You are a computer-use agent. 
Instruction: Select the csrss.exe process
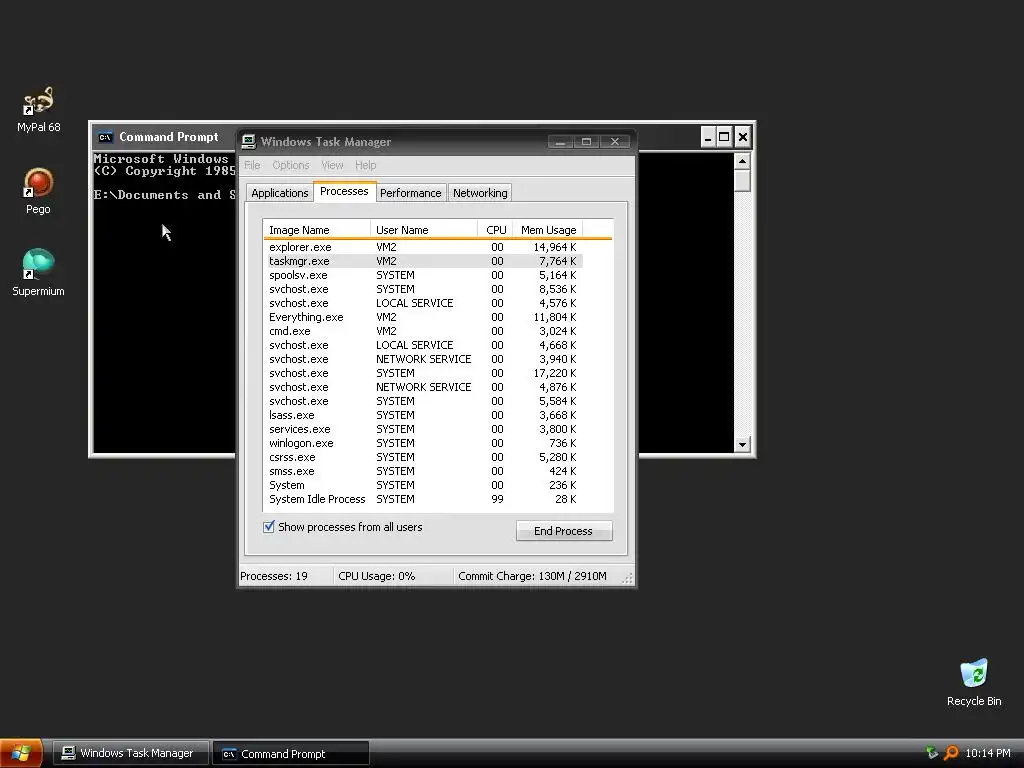point(423,457)
